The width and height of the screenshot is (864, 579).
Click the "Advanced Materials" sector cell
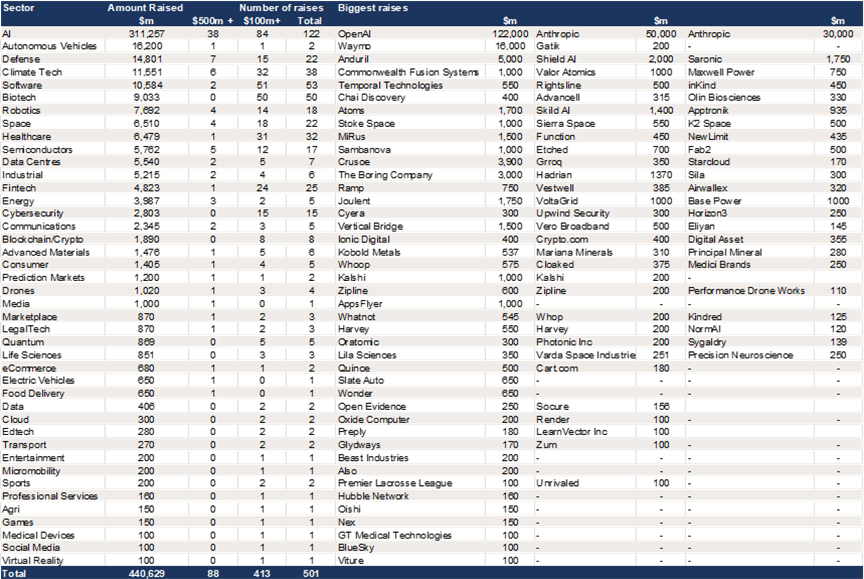pyautogui.click(x=46, y=252)
